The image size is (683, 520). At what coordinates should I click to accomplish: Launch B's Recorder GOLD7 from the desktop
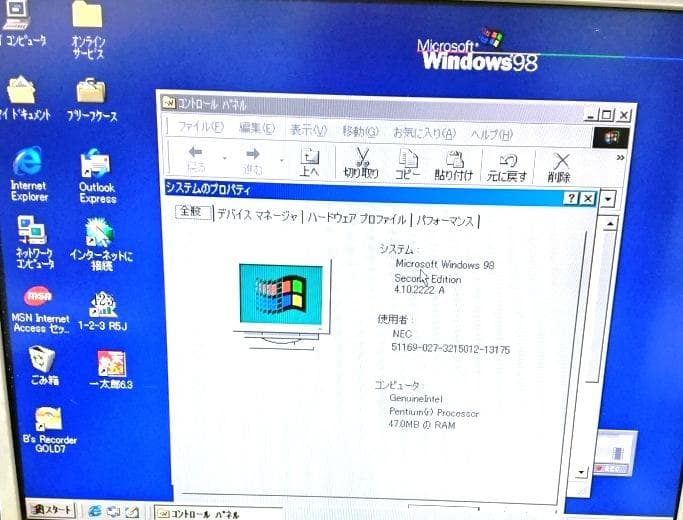coord(50,429)
